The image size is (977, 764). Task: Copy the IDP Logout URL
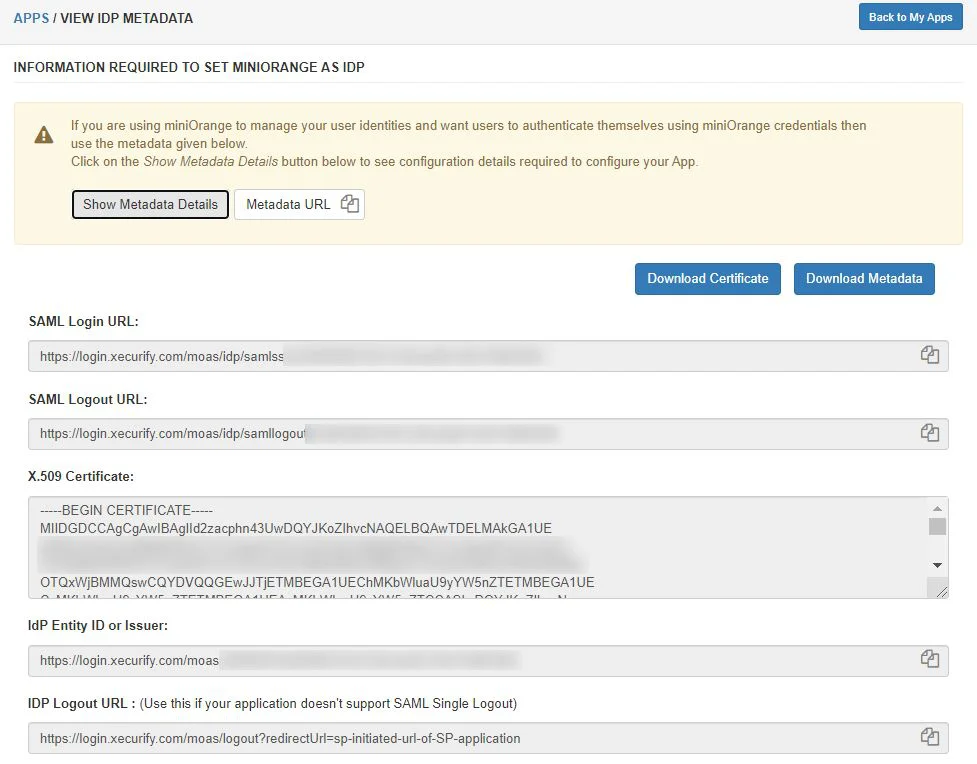pyautogui.click(x=930, y=737)
